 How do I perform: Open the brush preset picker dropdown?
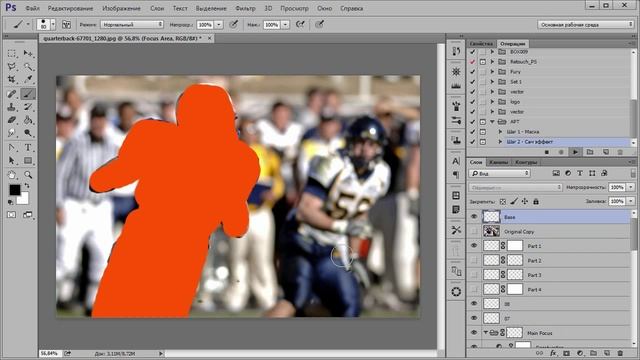[53, 25]
